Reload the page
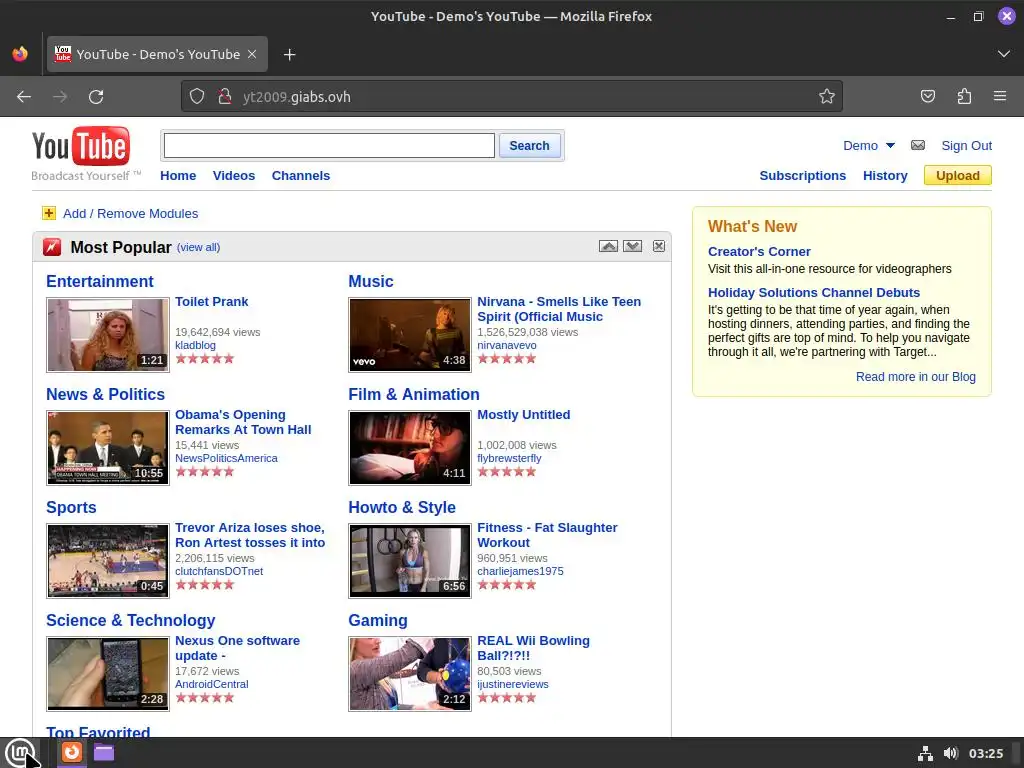 point(96,97)
